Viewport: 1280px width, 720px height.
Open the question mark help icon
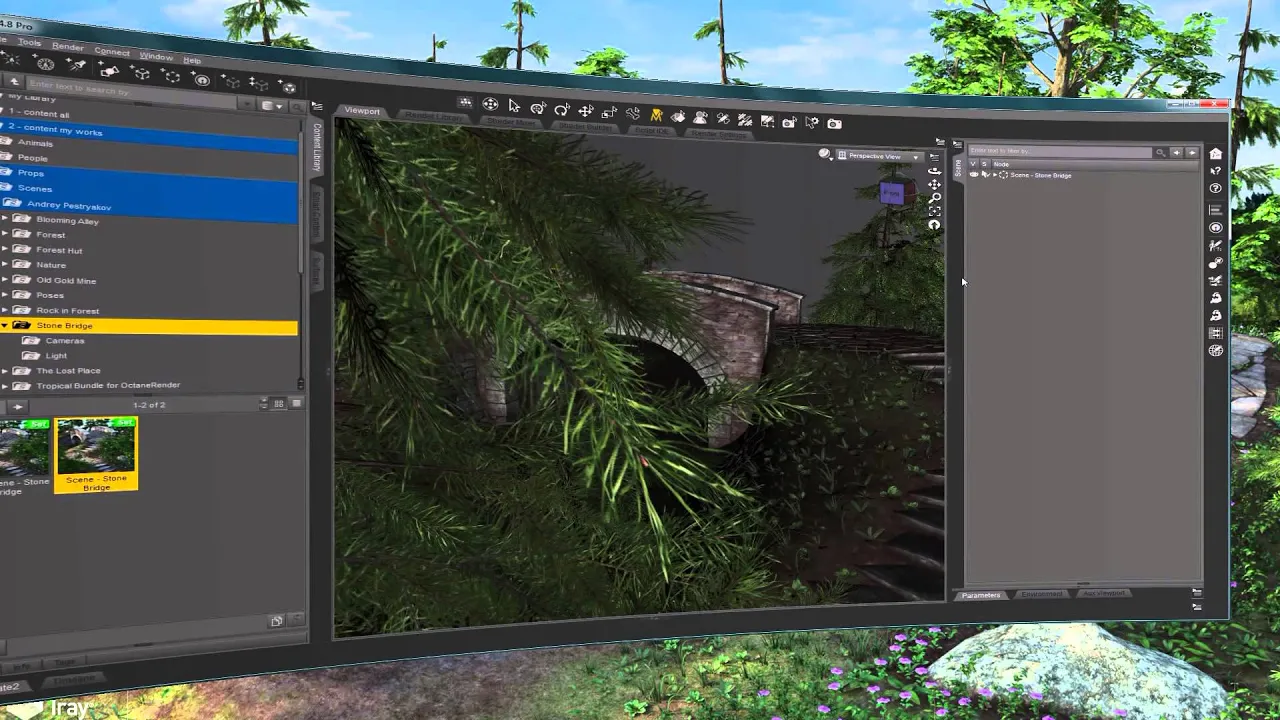(x=1216, y=188)
